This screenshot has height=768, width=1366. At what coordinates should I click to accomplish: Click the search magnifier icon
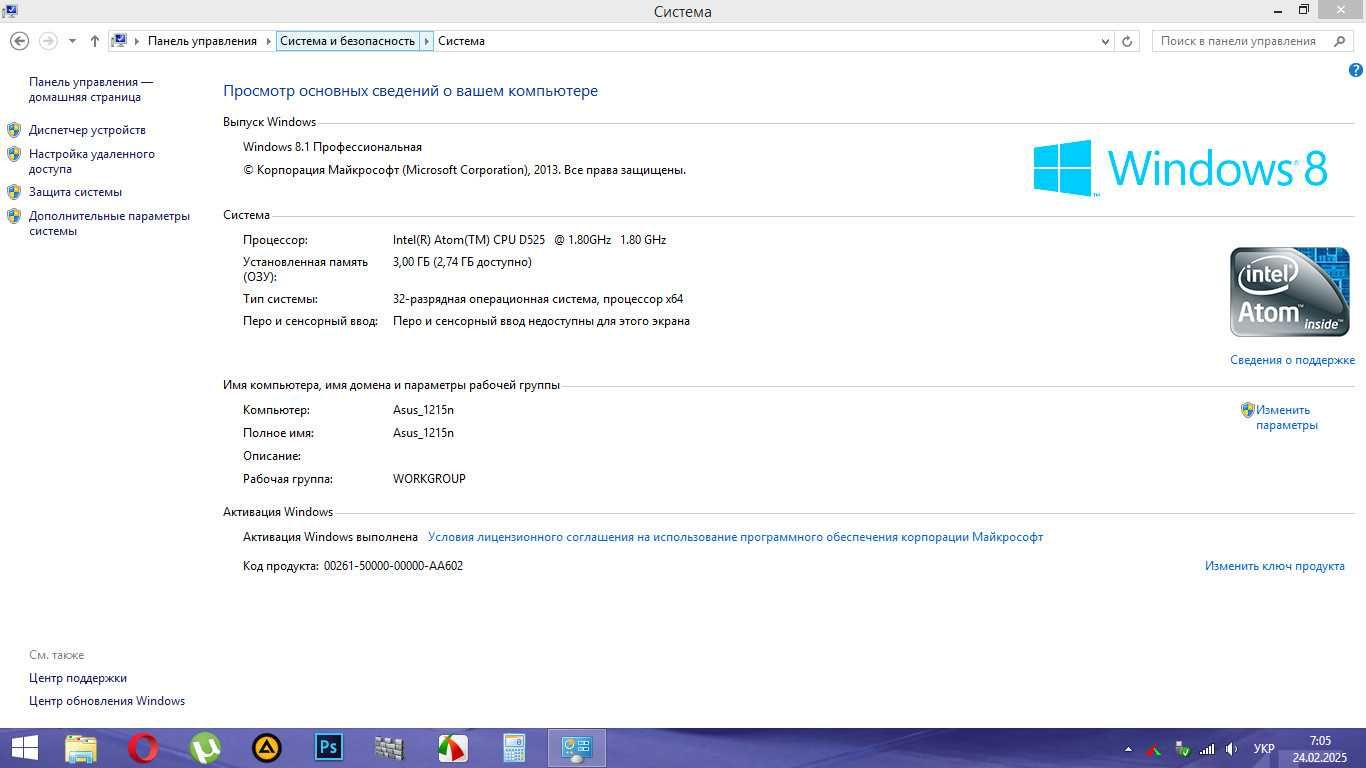tap(1340, 41)
